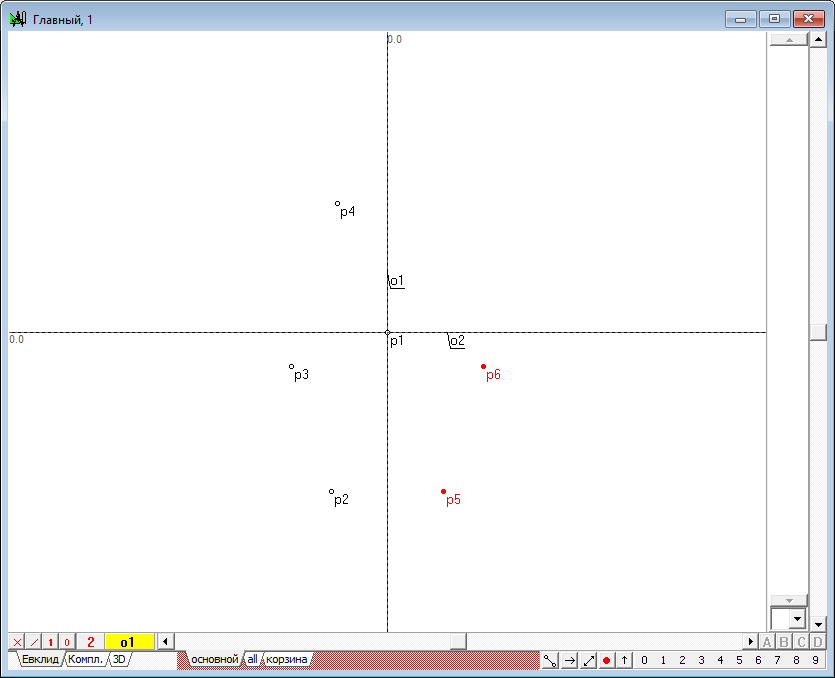Switch to the Компл. tab
This screenshot has height=678, width=835.
(x=85, y=659)
